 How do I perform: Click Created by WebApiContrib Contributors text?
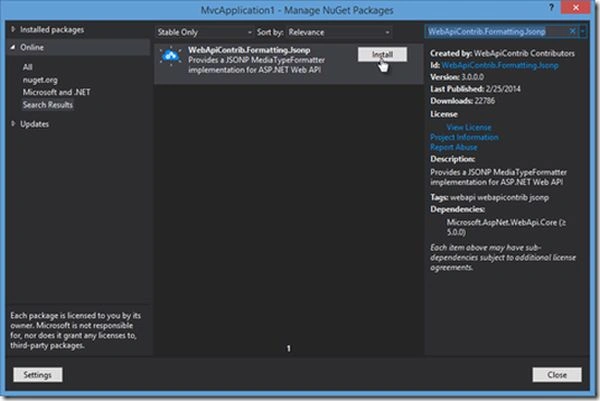click(x=502, y=53)
